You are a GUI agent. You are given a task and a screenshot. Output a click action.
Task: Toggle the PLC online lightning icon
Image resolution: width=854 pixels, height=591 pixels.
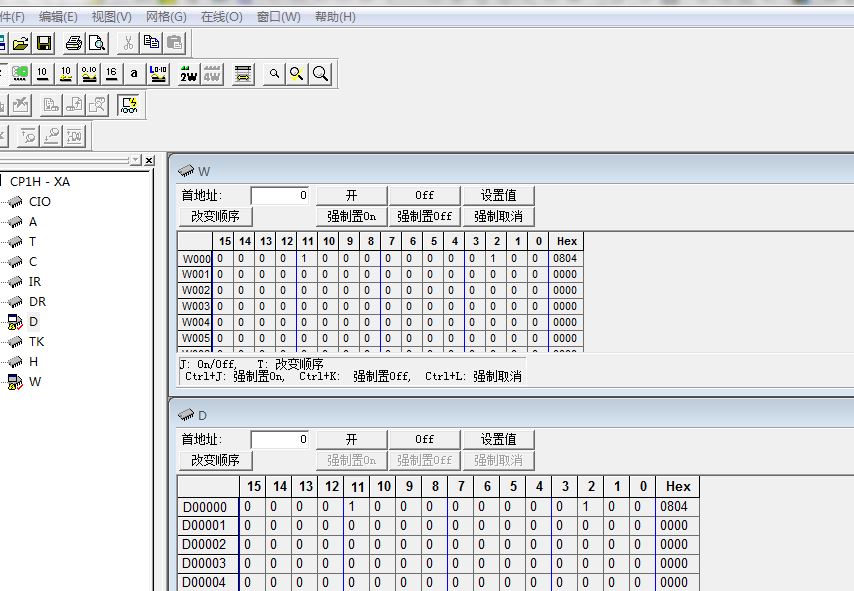tap(128, 105)
